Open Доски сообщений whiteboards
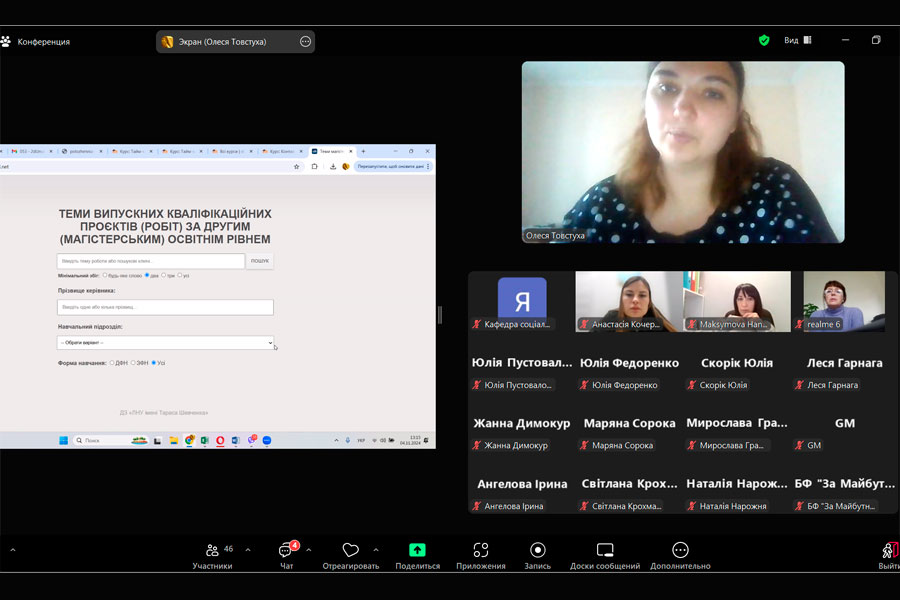The height and width of the screenshot is (600, 900). pyautogui.click(x=605, y=556)
